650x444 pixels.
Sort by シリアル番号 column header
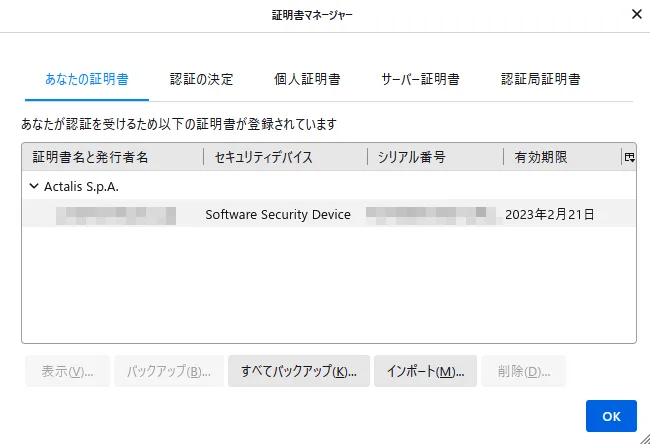click(x=435, y=157)
